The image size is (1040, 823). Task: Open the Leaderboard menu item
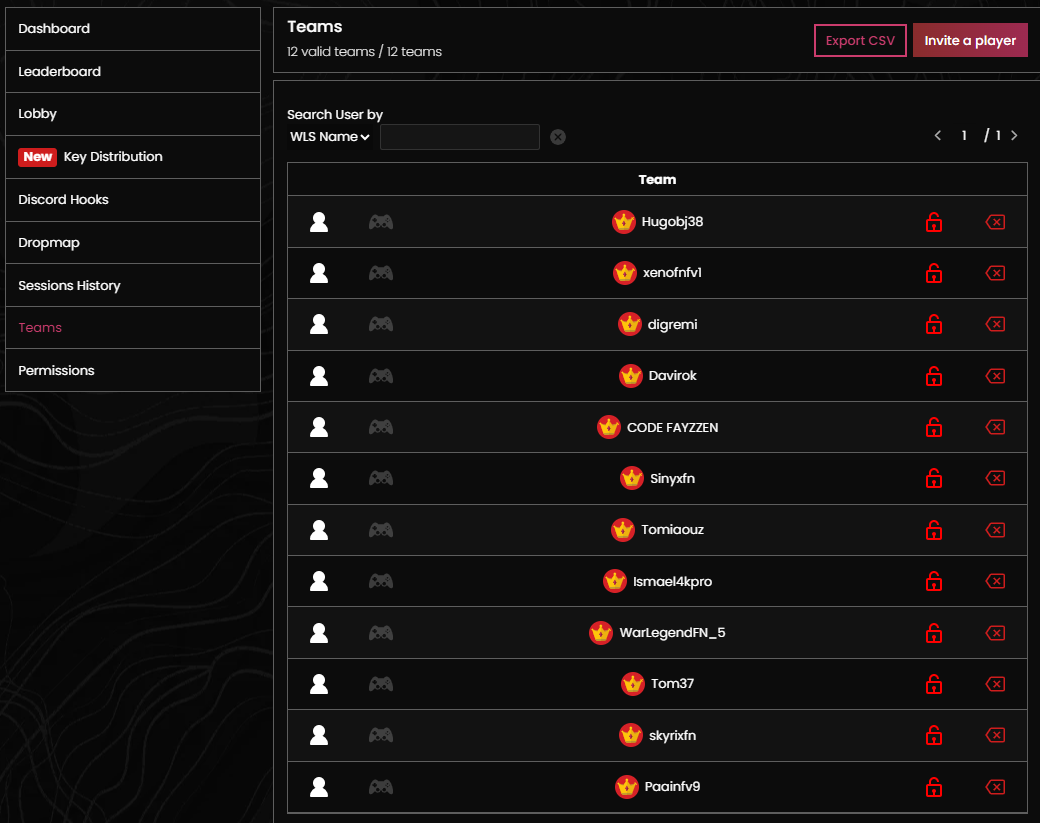(133, 72)
